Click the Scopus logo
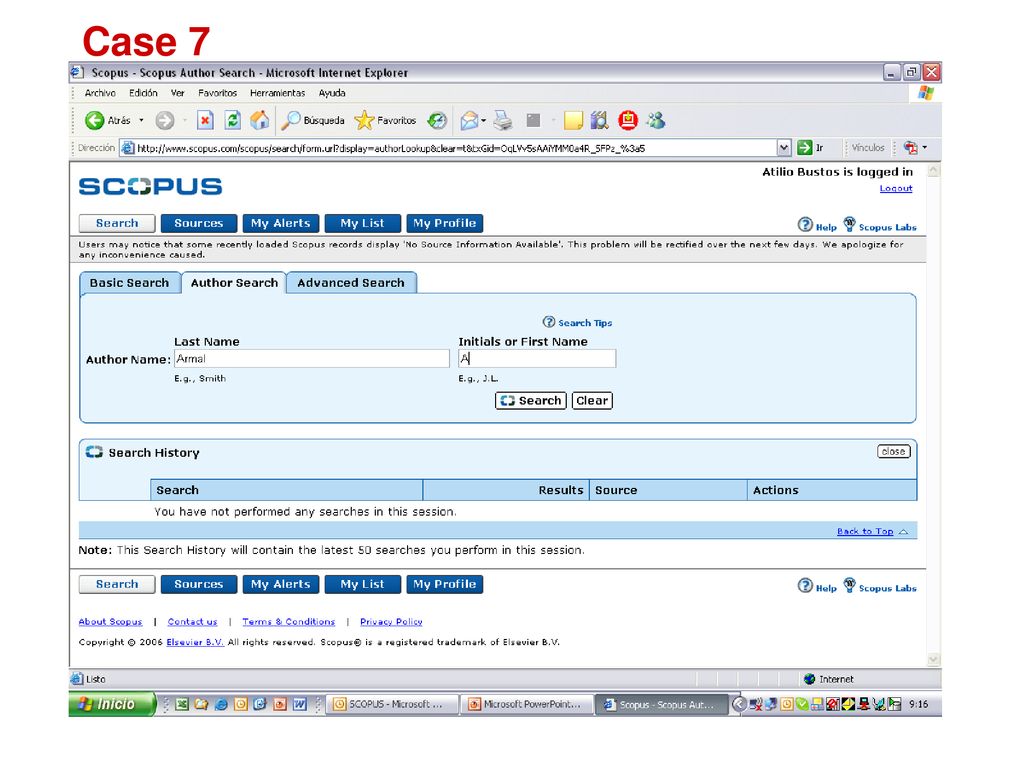This screenshot has height=768, width=1024. click(x=150, y=187)
